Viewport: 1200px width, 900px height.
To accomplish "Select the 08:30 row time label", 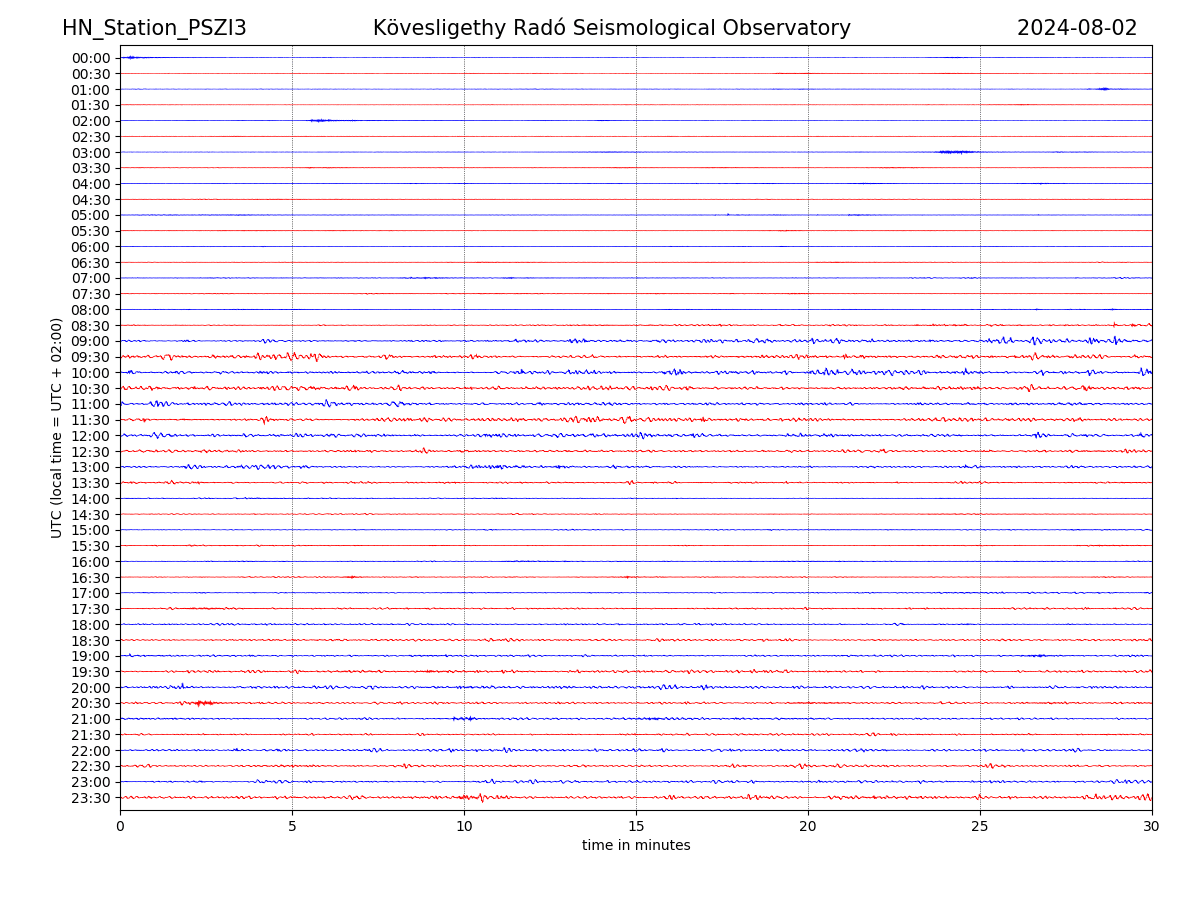I will [x=90, y=326].
